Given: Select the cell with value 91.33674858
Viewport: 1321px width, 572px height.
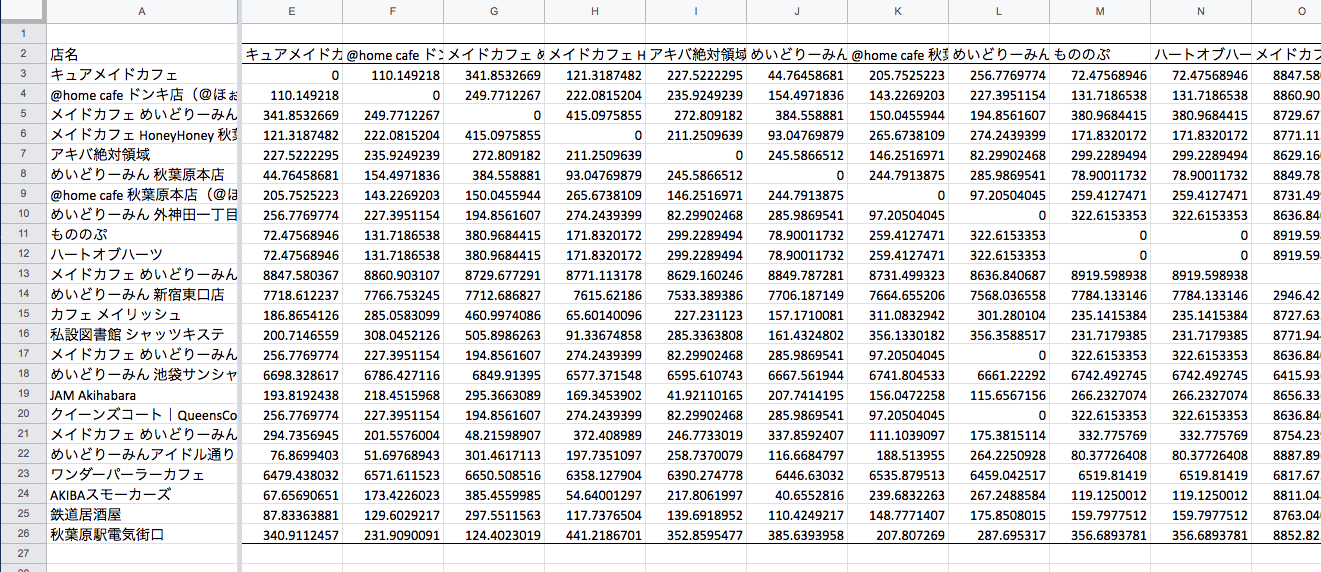Looking at the screenshot, I should click(x=594, y=334).
